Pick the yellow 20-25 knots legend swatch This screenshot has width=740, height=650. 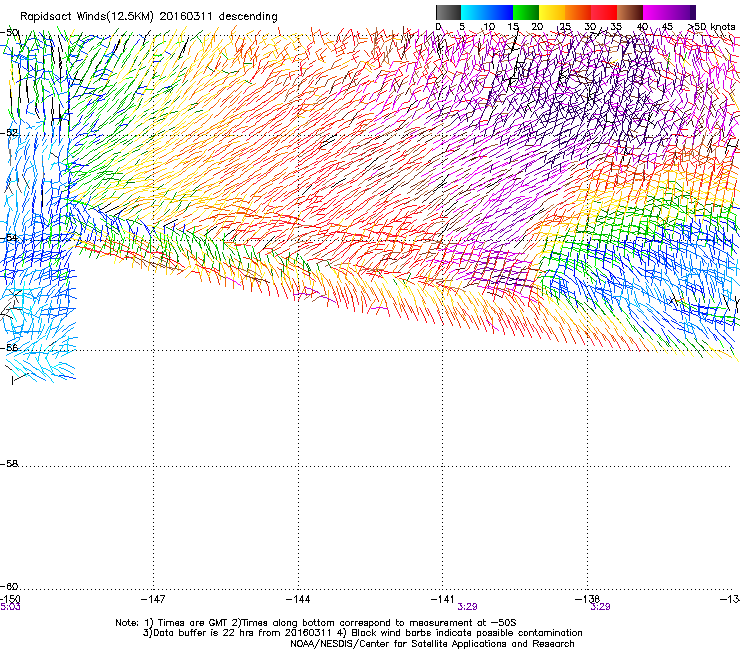pyautogui.click(x=552, y=12)
